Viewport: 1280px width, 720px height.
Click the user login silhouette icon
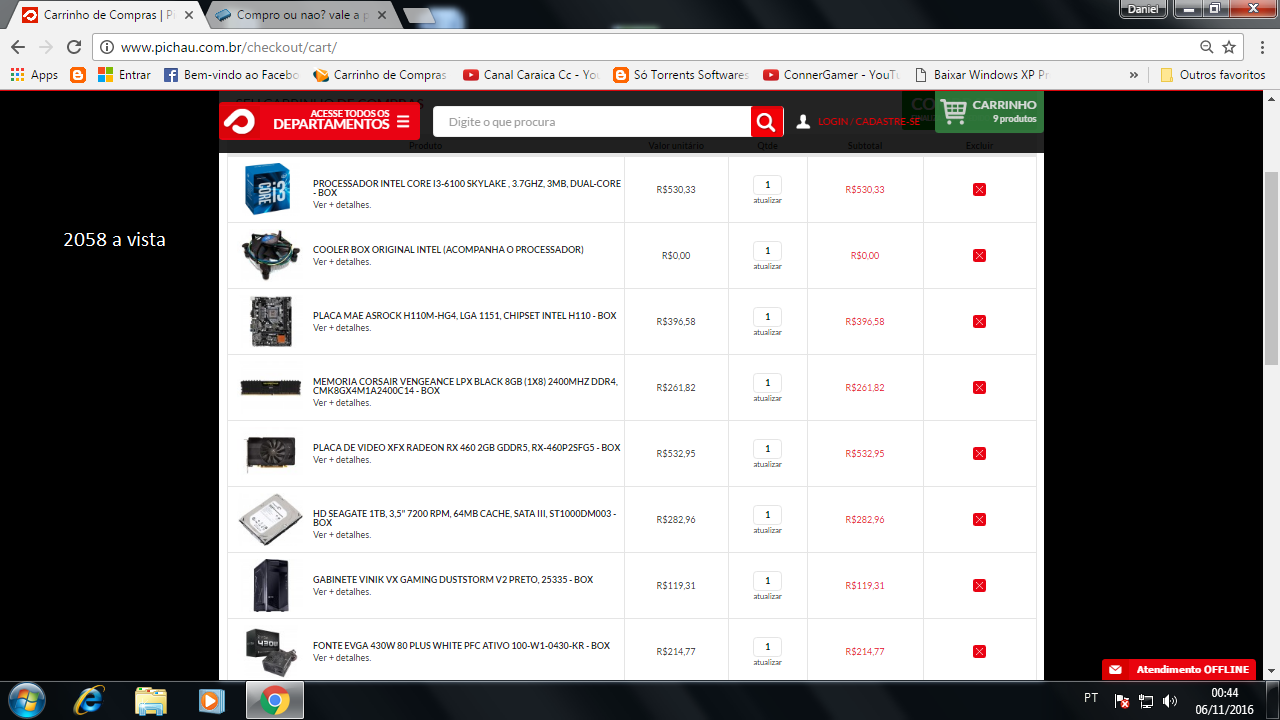(x=803, y=122)
